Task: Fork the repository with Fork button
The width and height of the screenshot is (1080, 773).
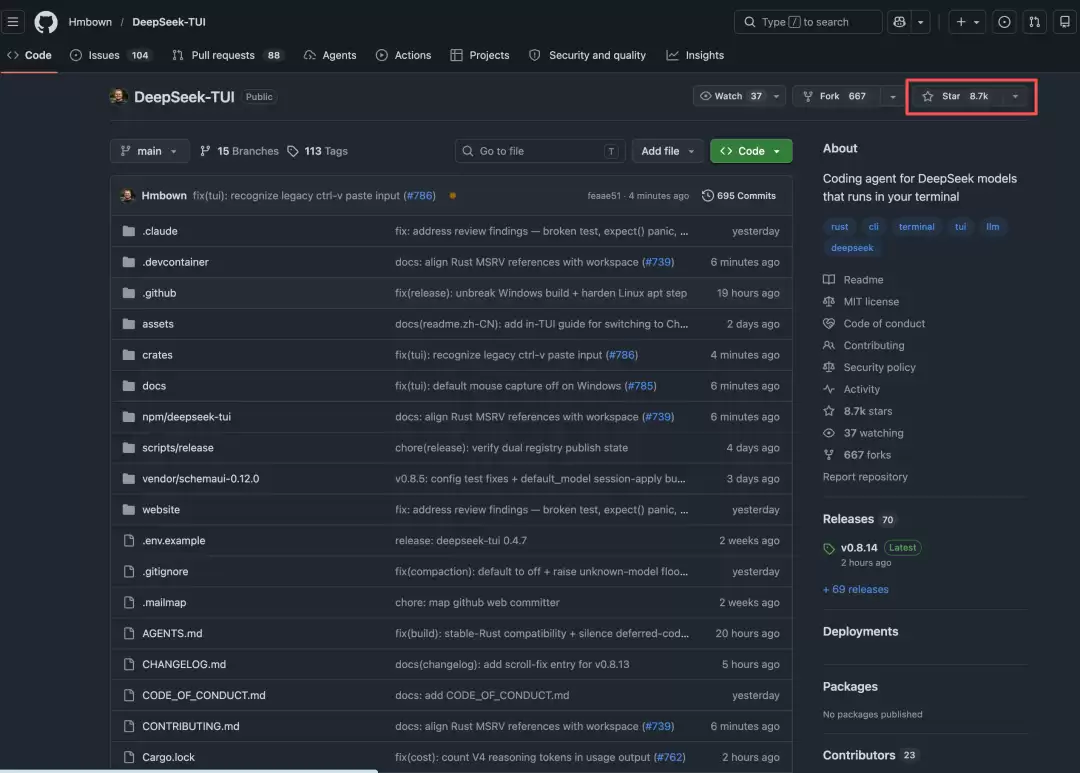Action: click(835, 96)
